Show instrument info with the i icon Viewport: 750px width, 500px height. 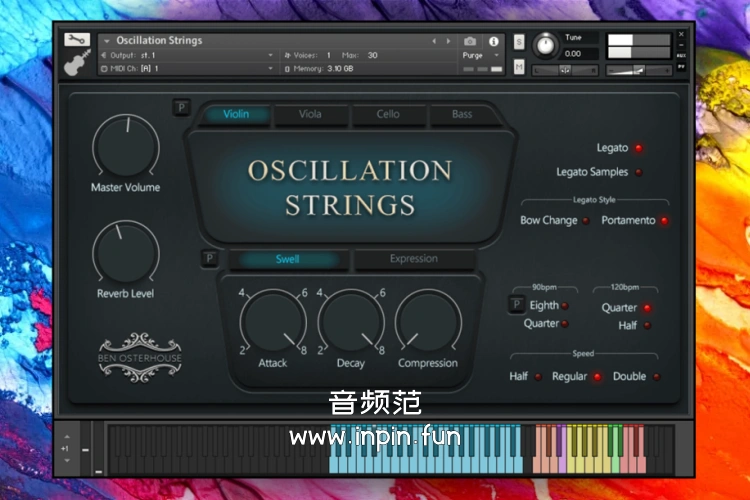coord(494,42)
